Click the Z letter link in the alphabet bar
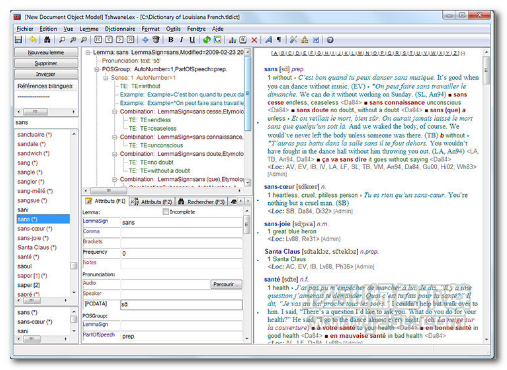Screen dimensions: 507x370 (455, 53)
